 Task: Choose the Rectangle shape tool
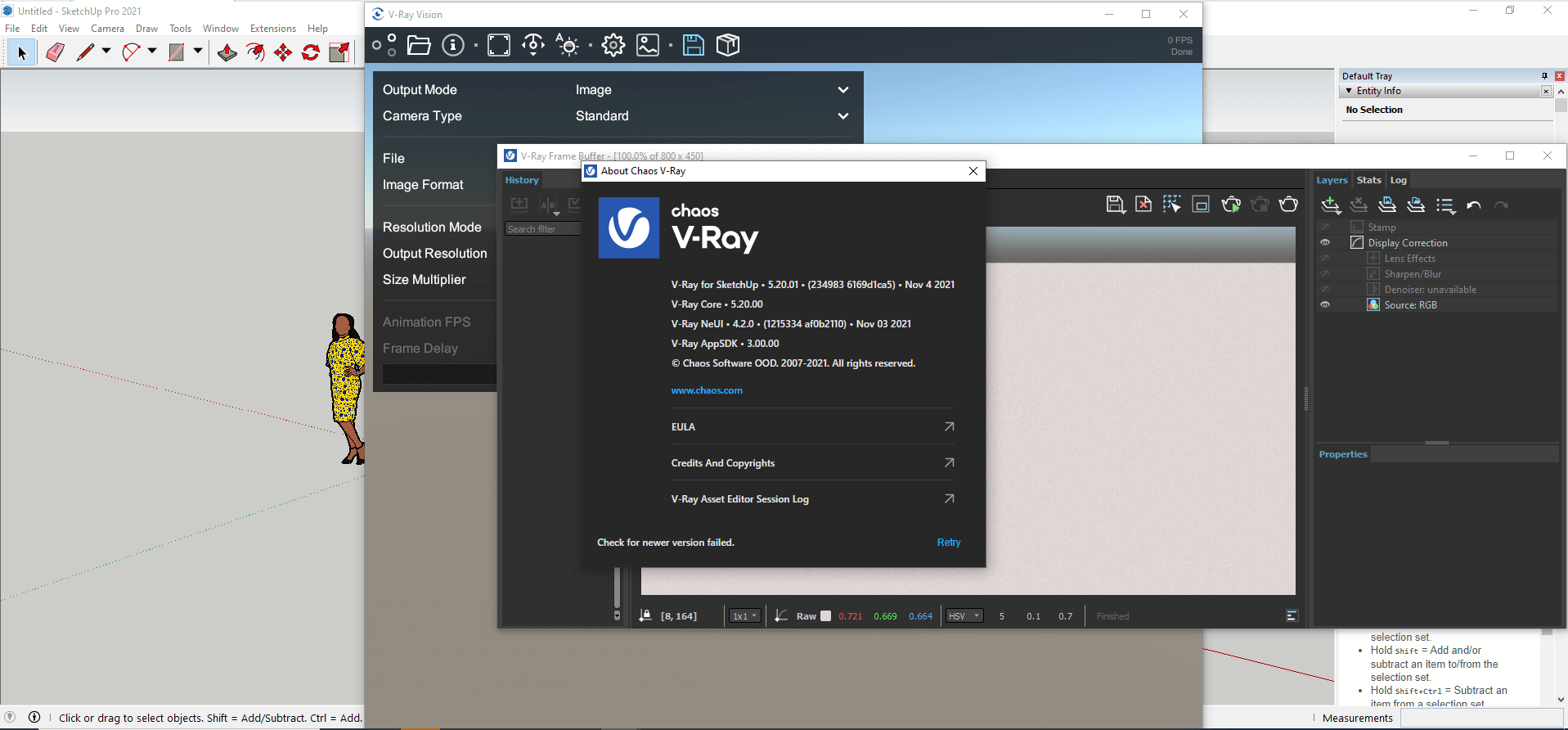(176, 52)
